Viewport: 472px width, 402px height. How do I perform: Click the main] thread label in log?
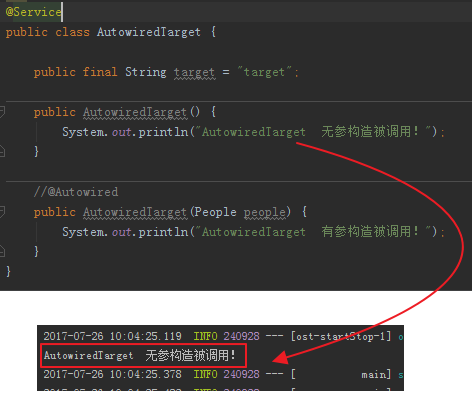[x=376, y=375]
